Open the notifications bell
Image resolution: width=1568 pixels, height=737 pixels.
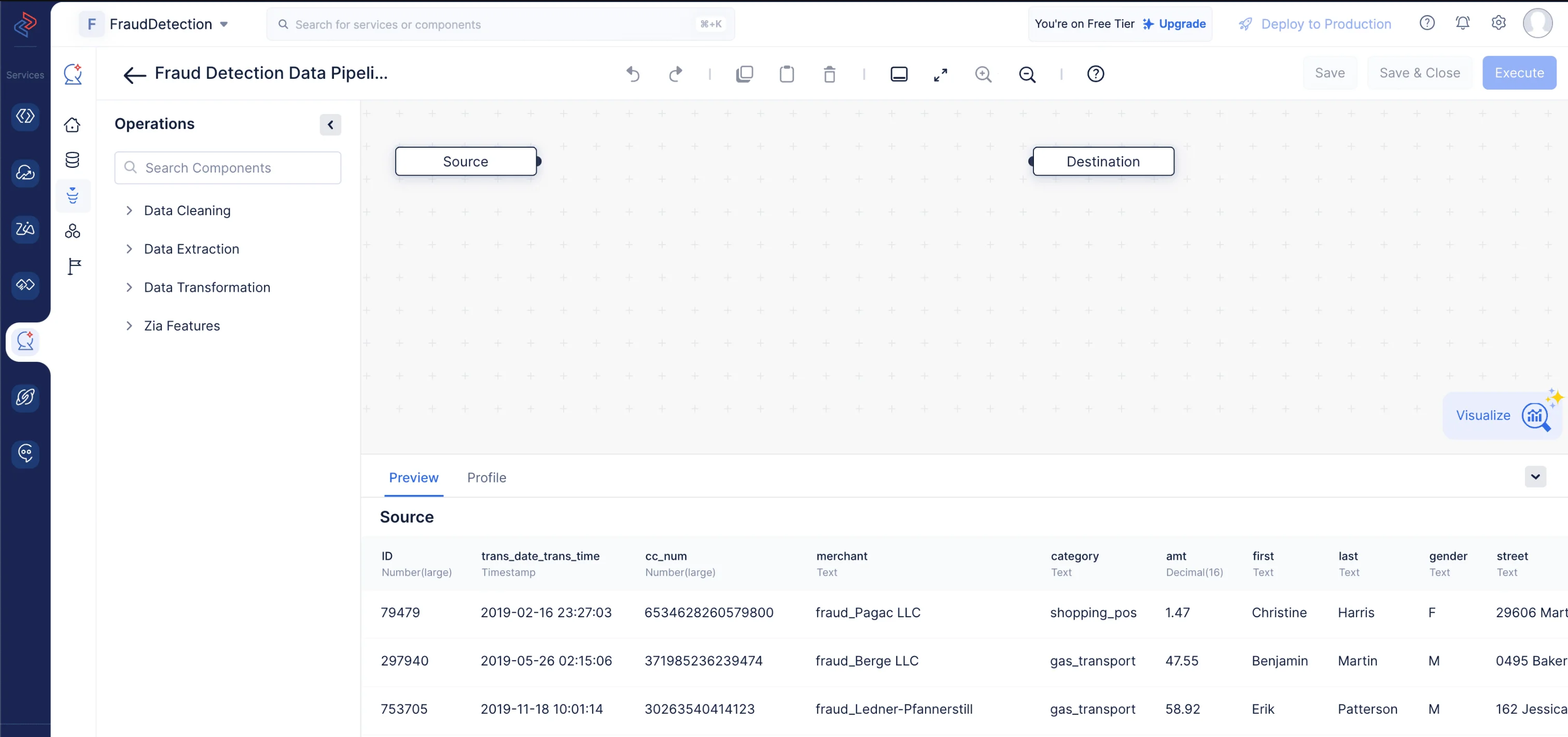1462,23
